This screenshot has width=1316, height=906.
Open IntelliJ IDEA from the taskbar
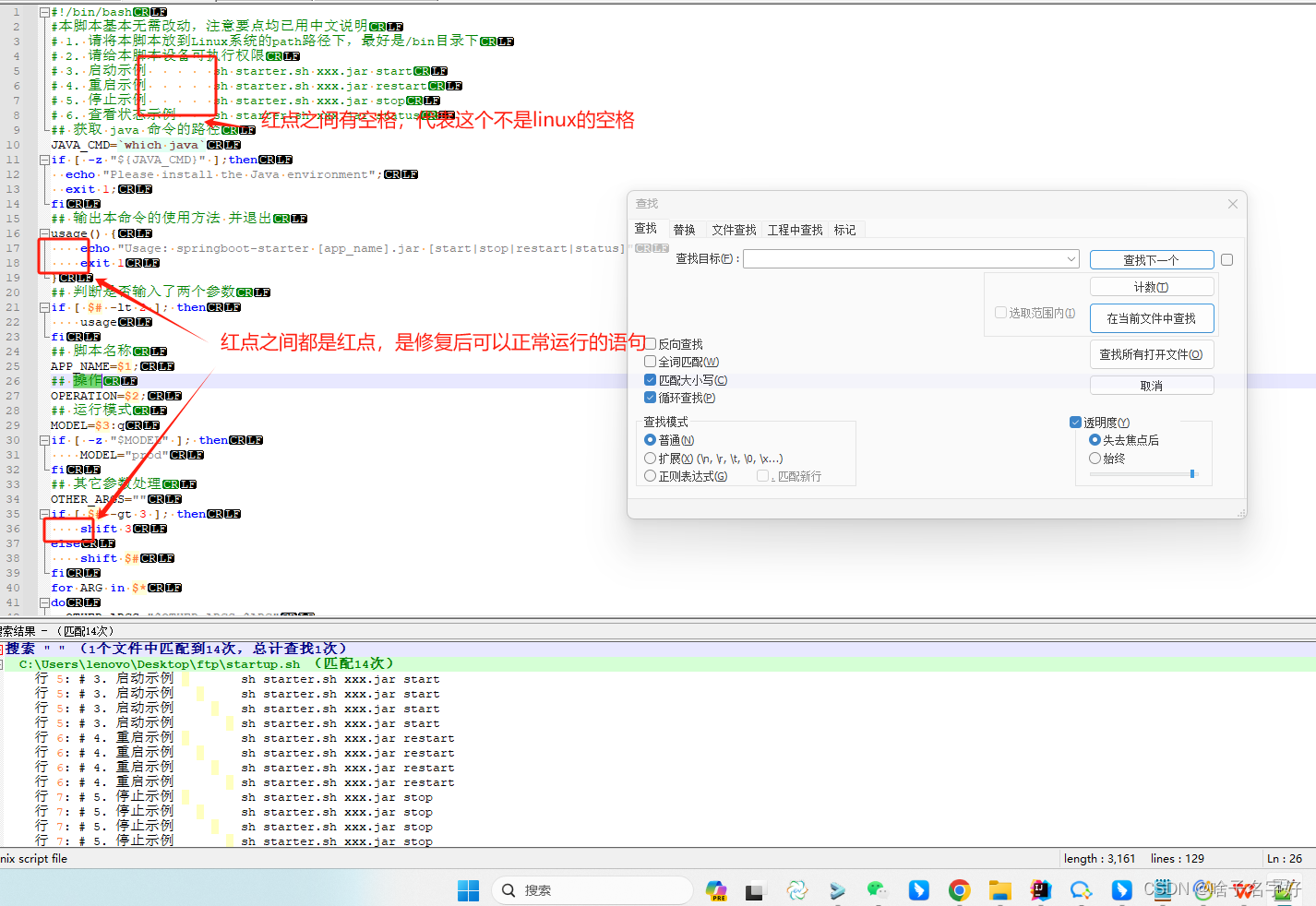(x=1041, y=890)
